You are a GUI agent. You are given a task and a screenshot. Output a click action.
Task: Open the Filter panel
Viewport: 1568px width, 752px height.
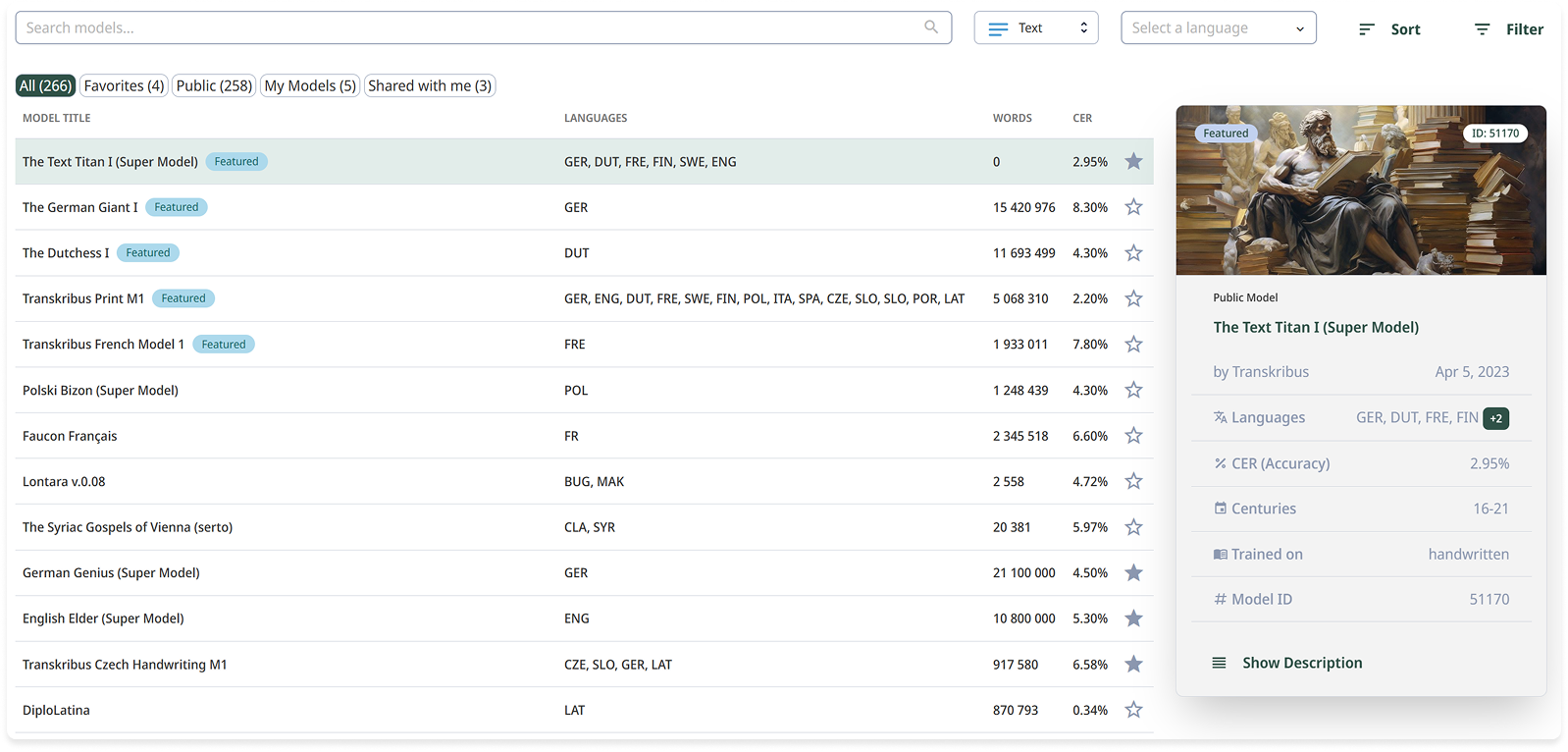(1508, 29)
